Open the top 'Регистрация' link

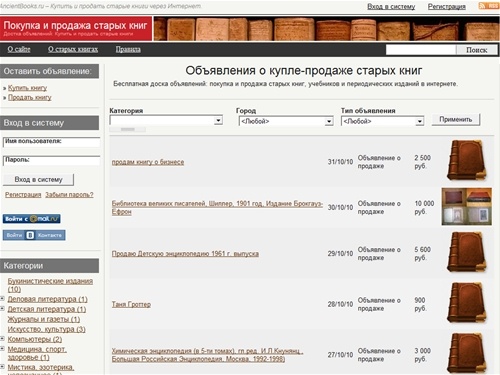447,6
